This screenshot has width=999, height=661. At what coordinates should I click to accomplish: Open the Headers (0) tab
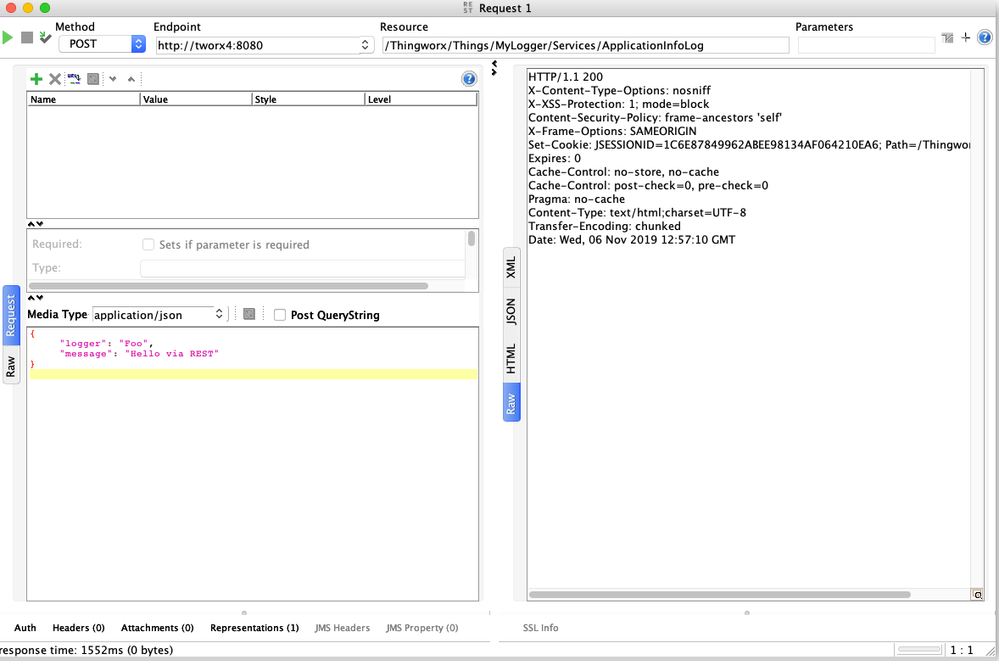(78, 628)
